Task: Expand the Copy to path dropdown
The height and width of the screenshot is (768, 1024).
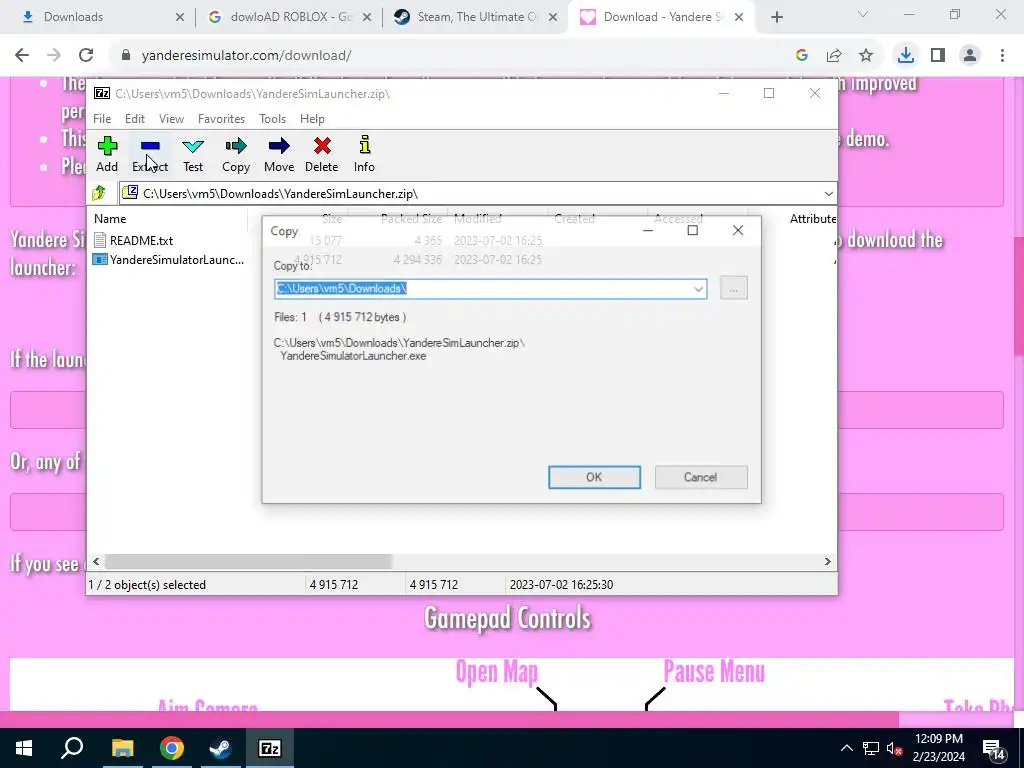Action: (698, 289)
